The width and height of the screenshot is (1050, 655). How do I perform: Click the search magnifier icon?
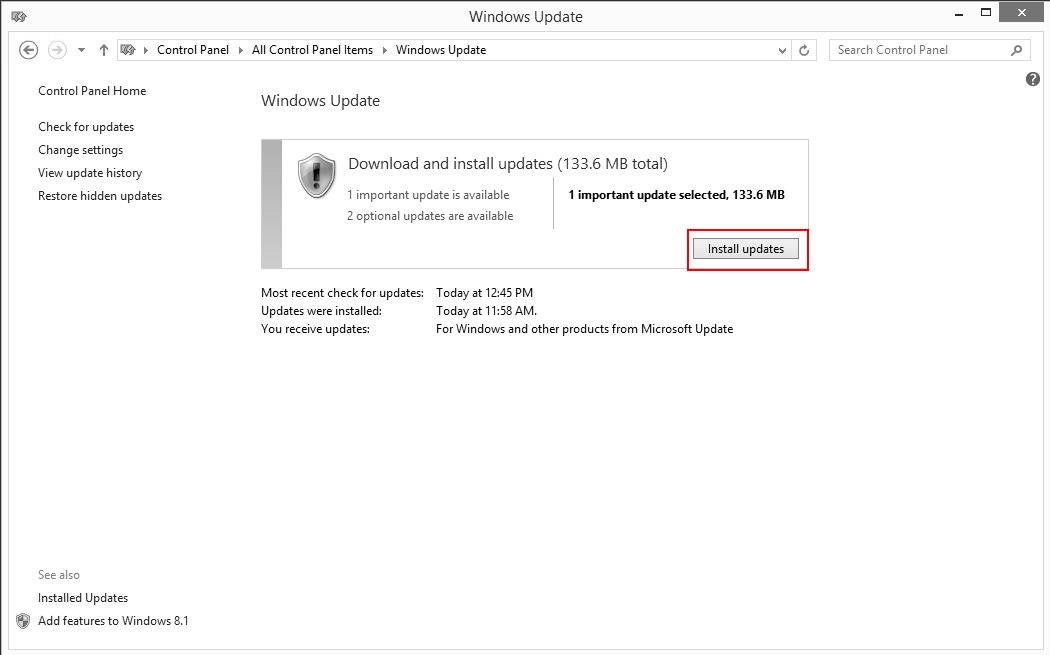(x=1017, y=50)
